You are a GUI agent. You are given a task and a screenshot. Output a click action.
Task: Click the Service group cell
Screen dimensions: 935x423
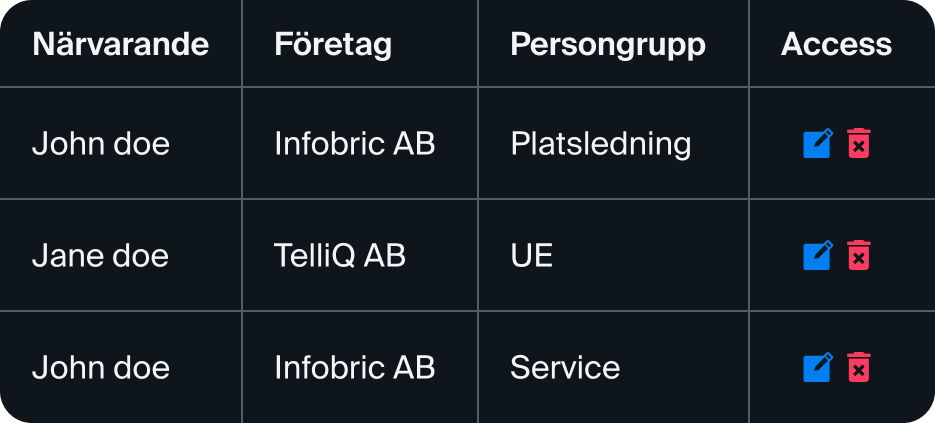pyautogui.click(x=565, y=367)
